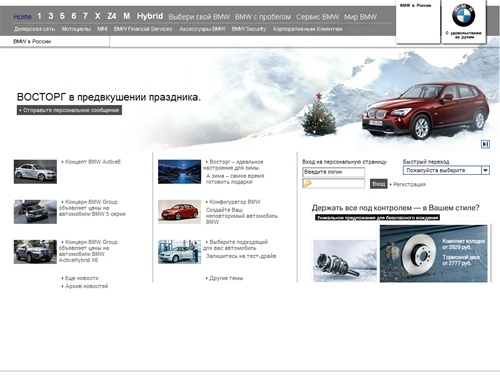This screenshot has height=375, width=500.
Task: Click 'Держать все под контролем' headline
Action: pyautogui.click(x=395, y=208)
